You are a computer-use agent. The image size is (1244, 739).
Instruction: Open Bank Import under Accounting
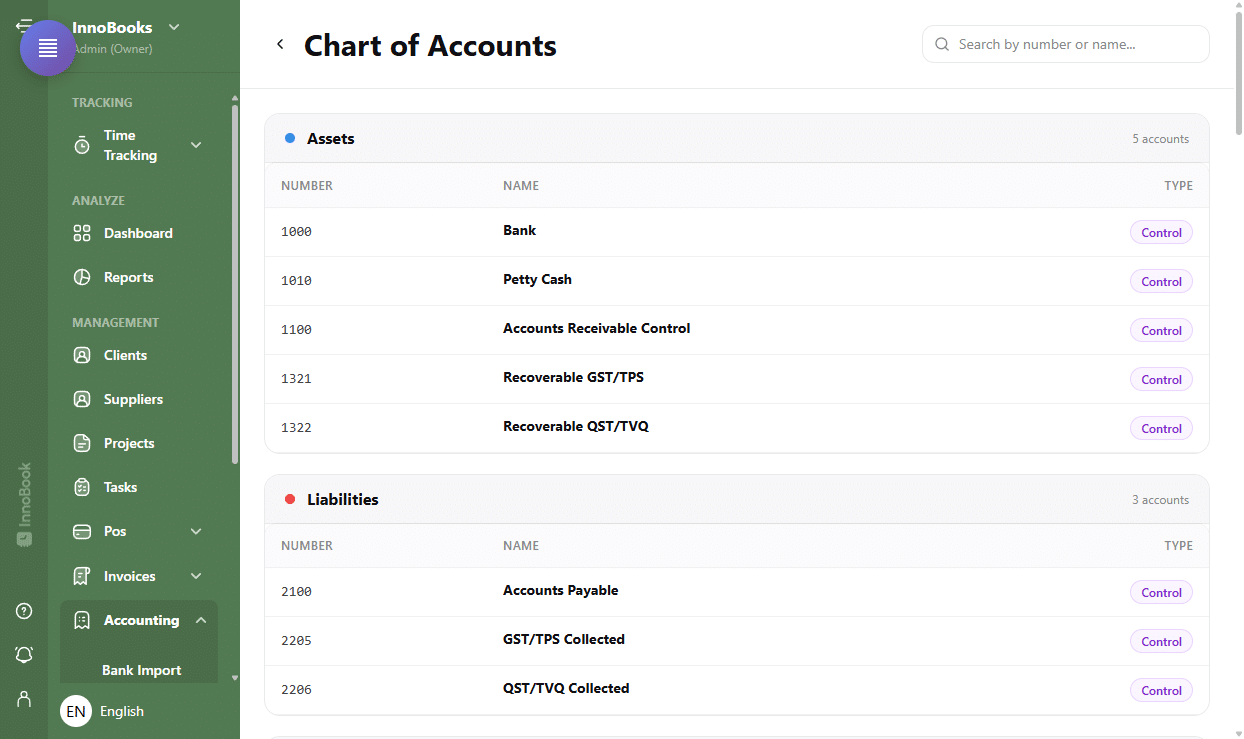tap(141, 670)
